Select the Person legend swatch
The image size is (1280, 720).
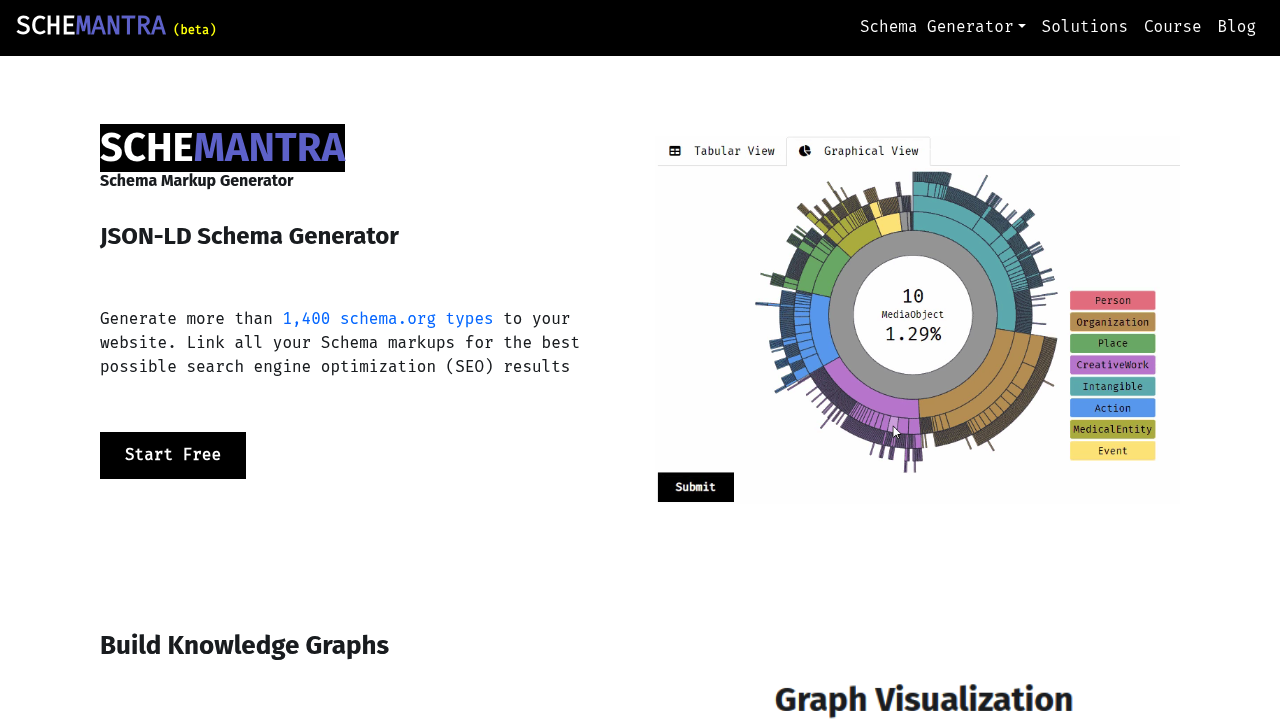1112,300
